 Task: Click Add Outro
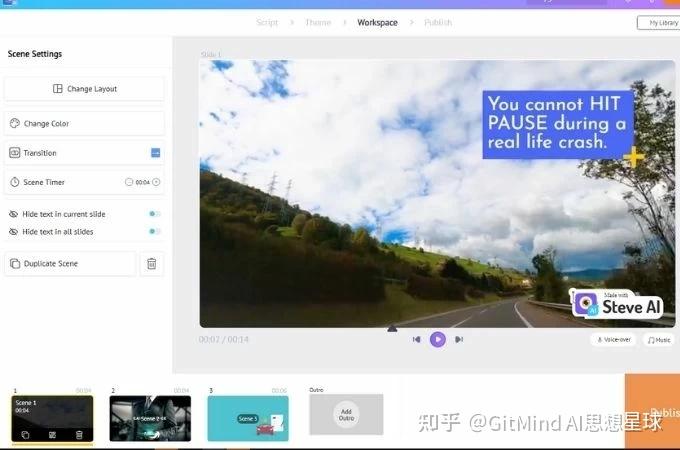coord(346,415)
